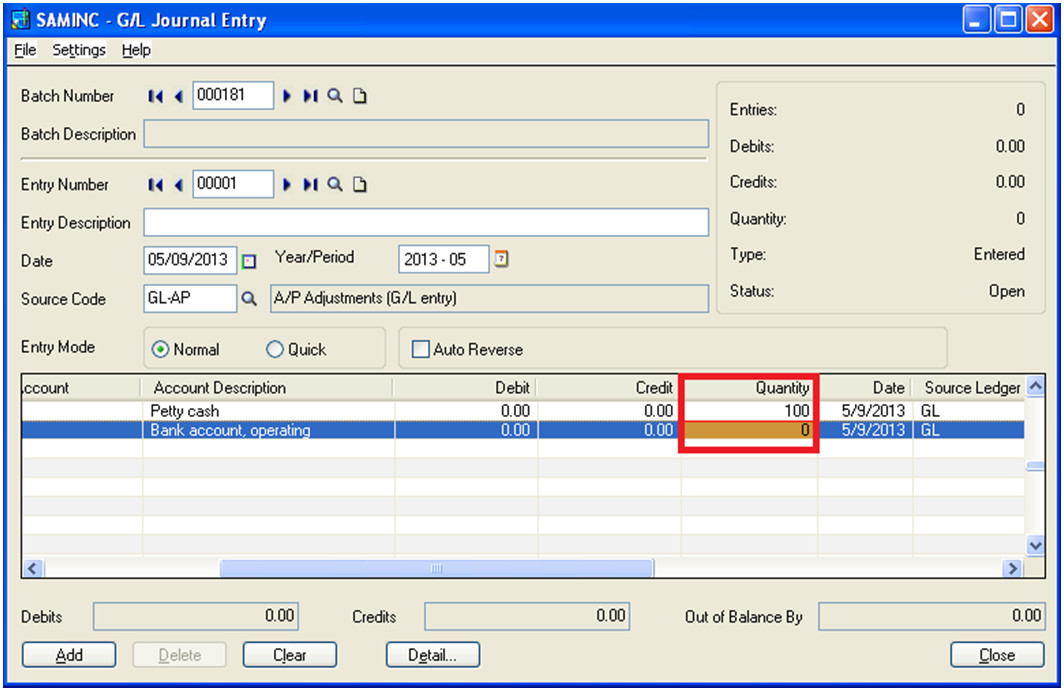Create a new entry with page icon
Screen dimensions: 1064x691
(360, 185)
